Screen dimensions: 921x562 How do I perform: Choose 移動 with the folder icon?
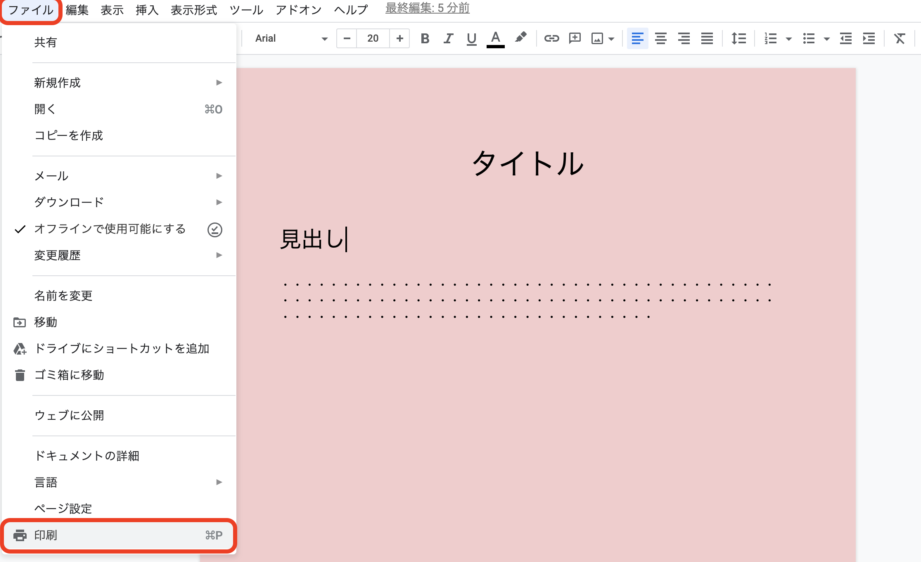(x=119, y=322)
